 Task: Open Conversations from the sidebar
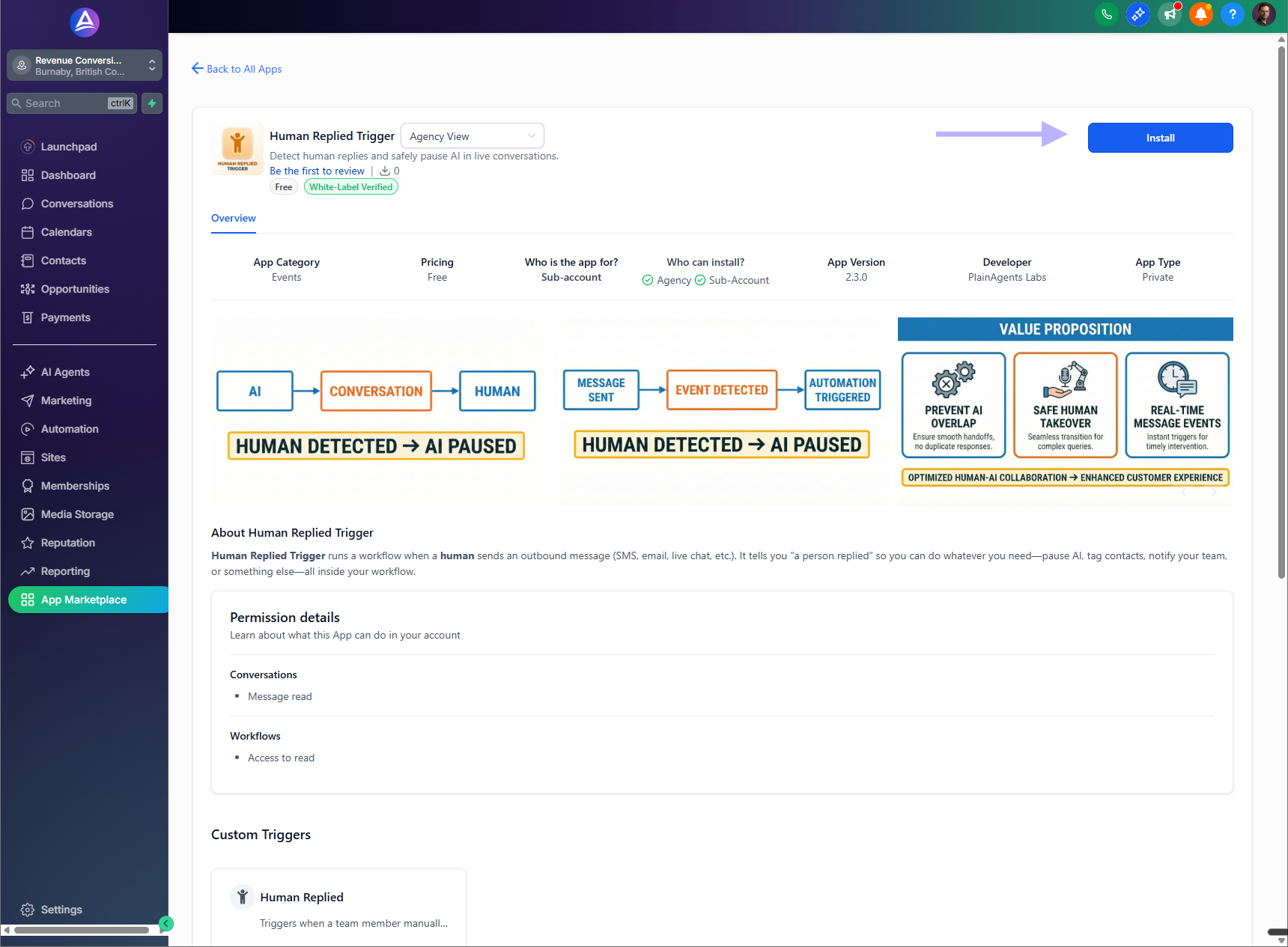point(76,203)
